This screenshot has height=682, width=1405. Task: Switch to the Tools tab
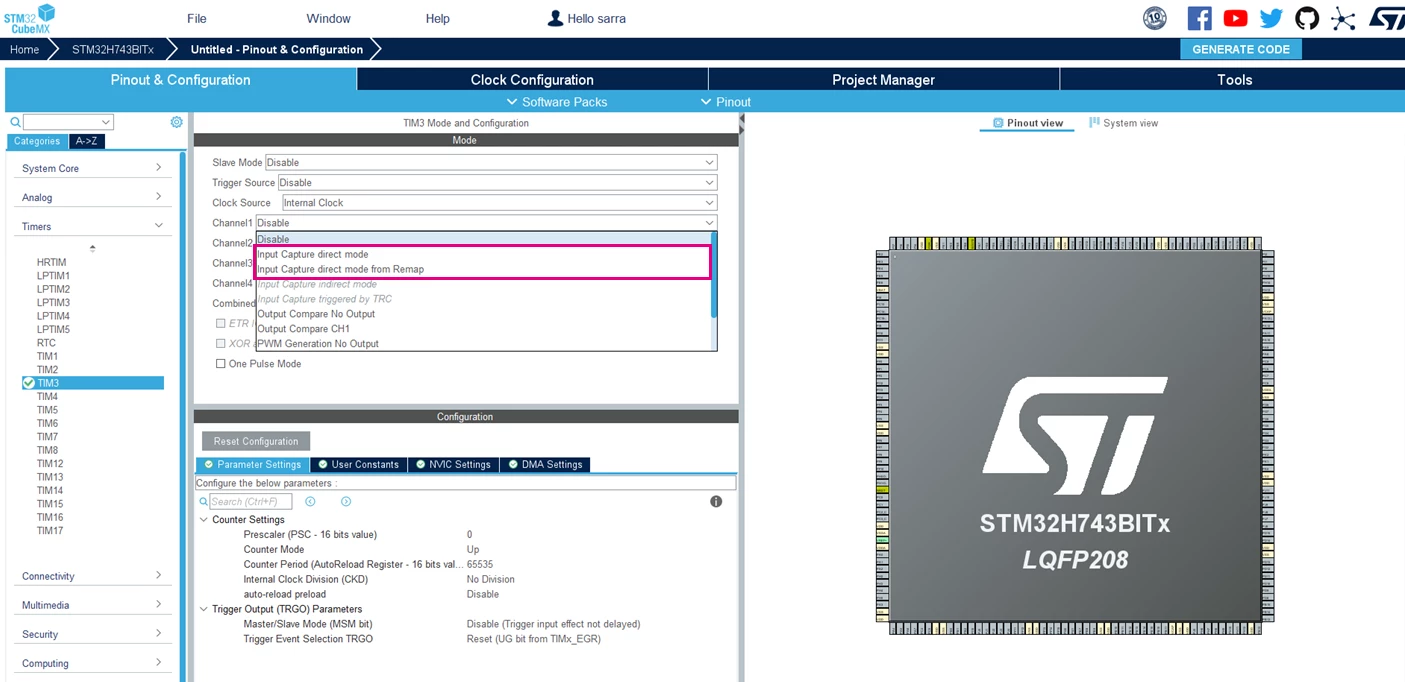coord(1234,79)
